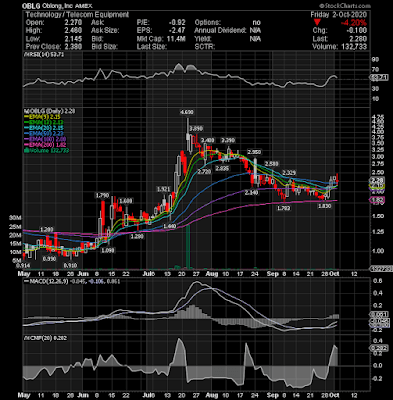This screenshot has width=393, height=400.
Task: Click the date 'Friday 2-Oct-2020'
Action: pos(339,15)
